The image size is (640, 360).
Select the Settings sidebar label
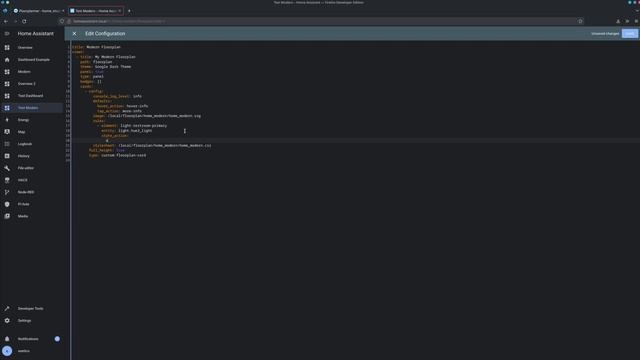[24, 320]
